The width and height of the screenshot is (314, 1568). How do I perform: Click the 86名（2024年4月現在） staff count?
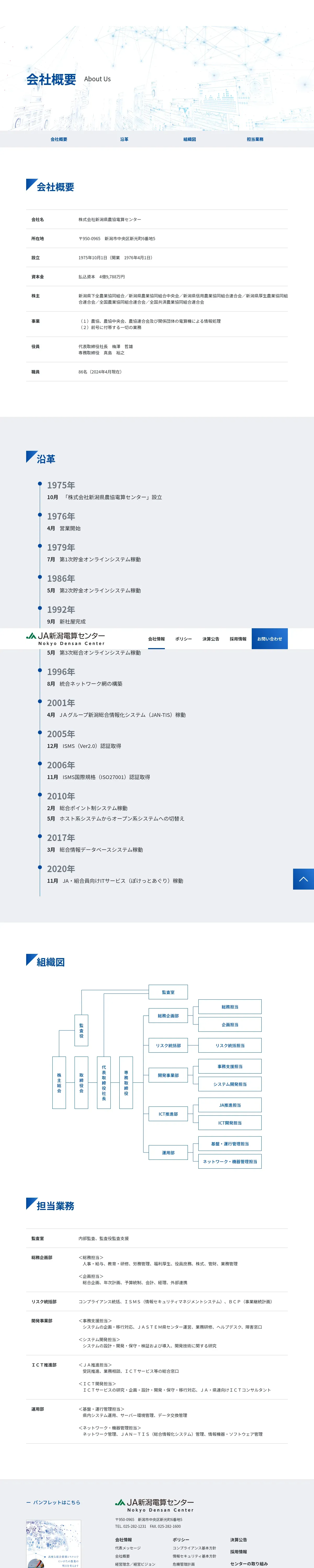point(100,372)
